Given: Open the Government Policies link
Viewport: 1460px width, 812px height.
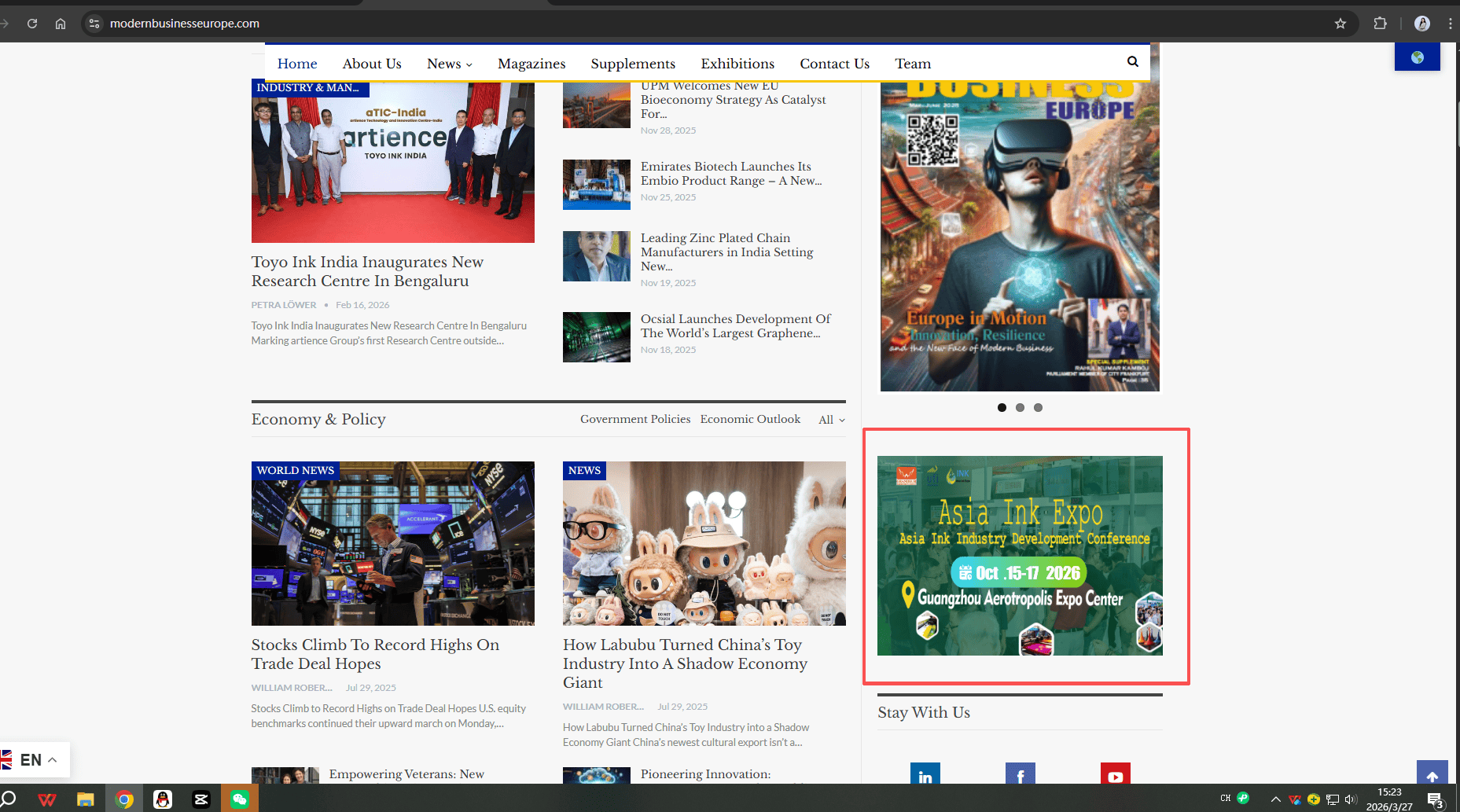Looking at the screenshot, I should click(x=635, y=419).
